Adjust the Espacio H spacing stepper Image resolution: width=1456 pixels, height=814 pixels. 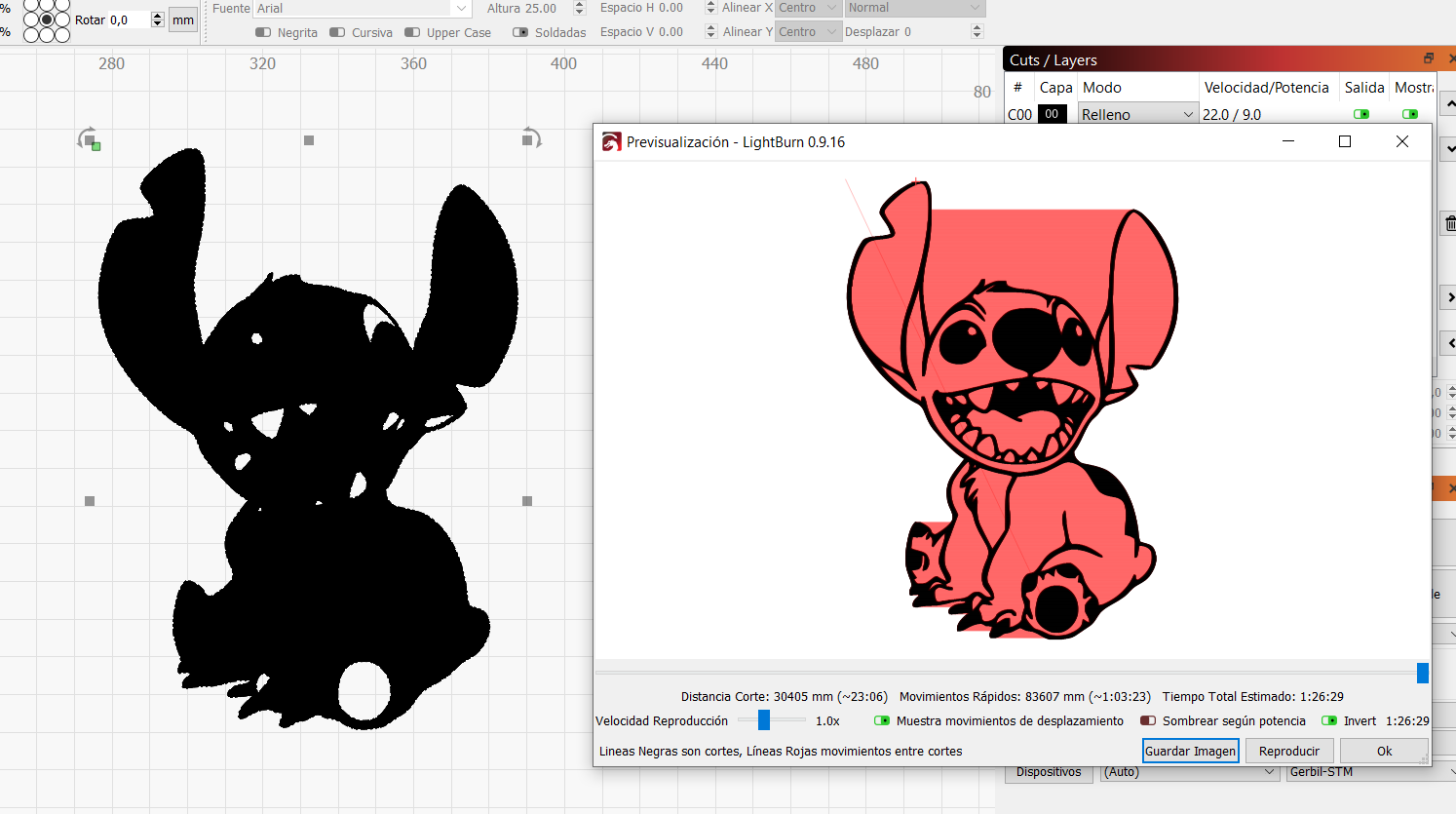tap(710, 8)
